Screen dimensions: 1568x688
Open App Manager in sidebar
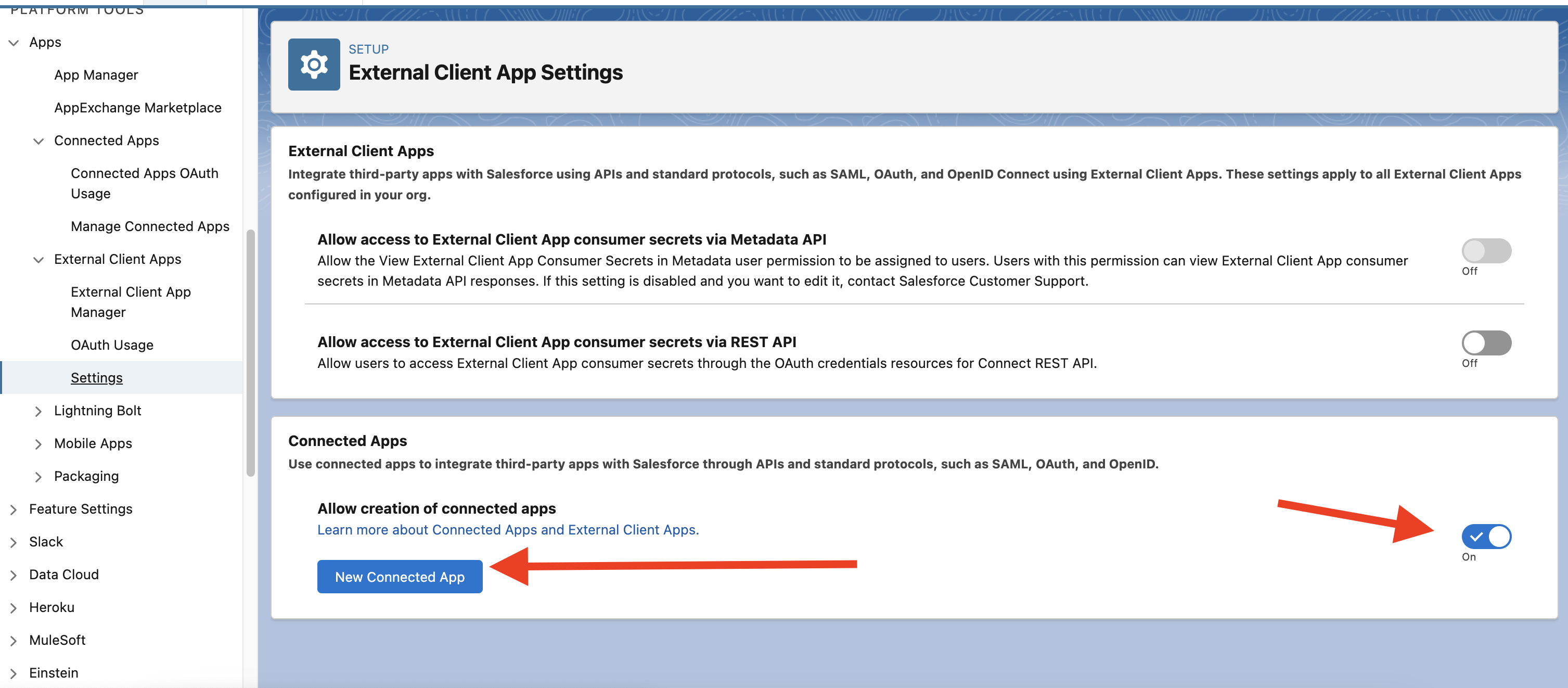[96, 75]
